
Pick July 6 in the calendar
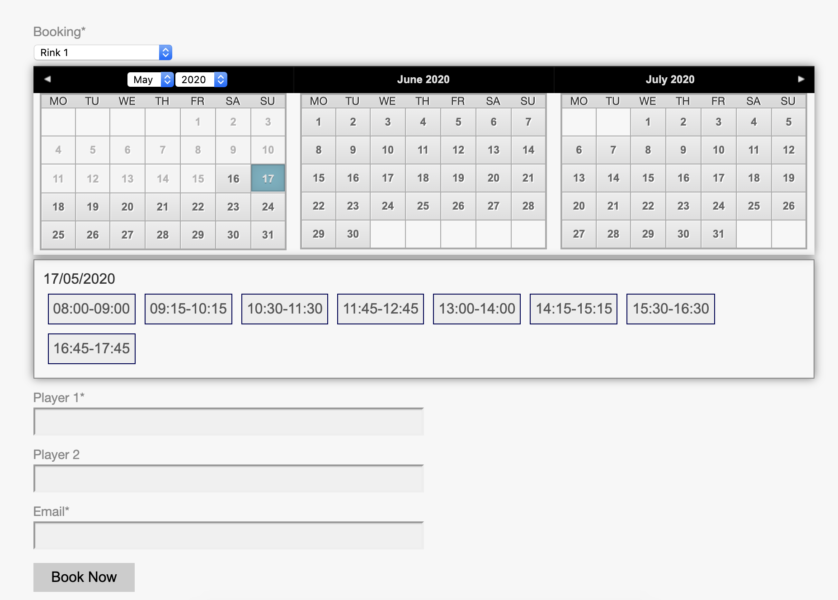579,150
